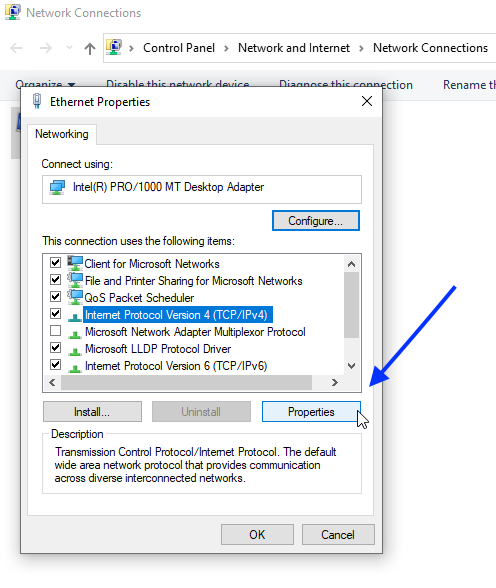
Task: Uncheck Internet Protocol Version 6 checkbox
Action: [x=55, y=364]
